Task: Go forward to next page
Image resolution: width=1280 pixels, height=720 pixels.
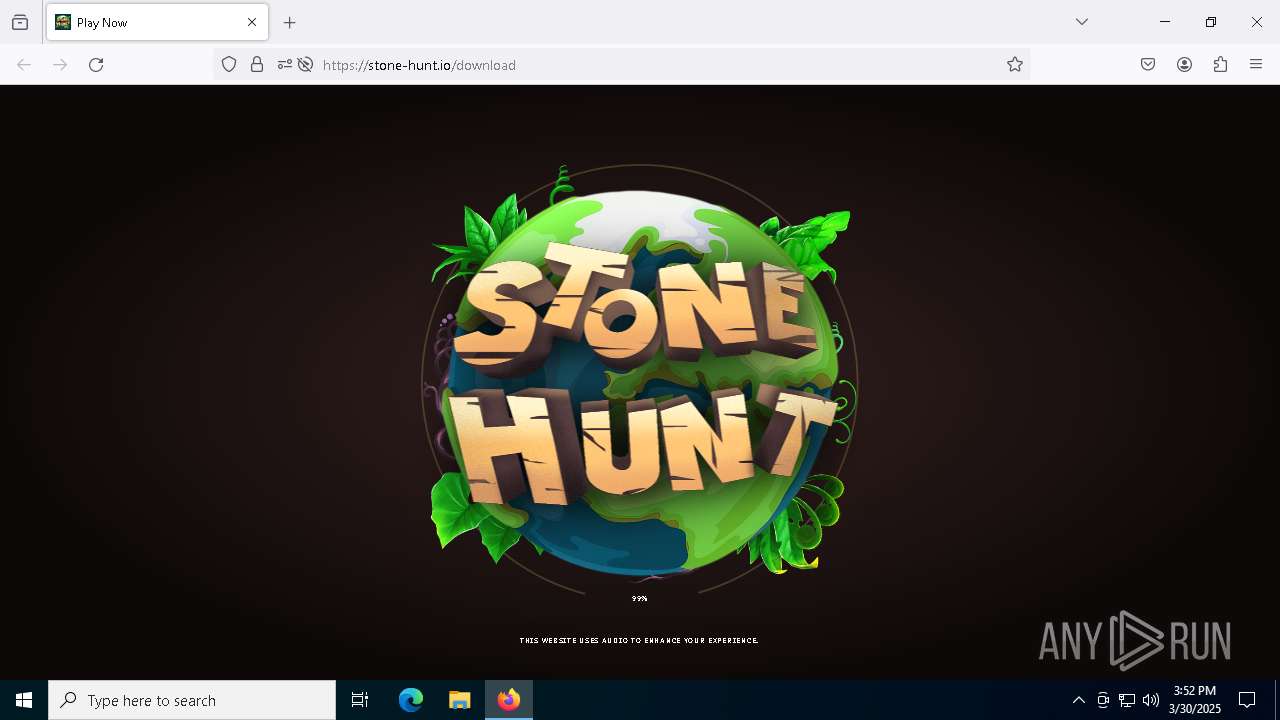Action: coord(60,65)
